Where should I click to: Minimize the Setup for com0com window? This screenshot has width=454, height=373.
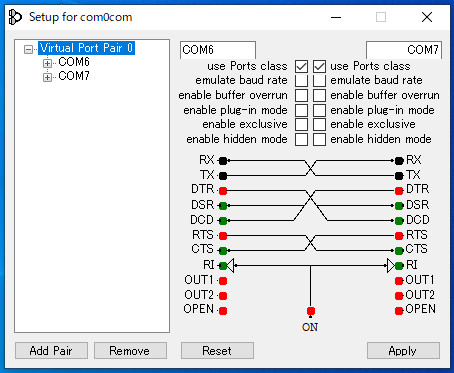click(x=336, y=17)
